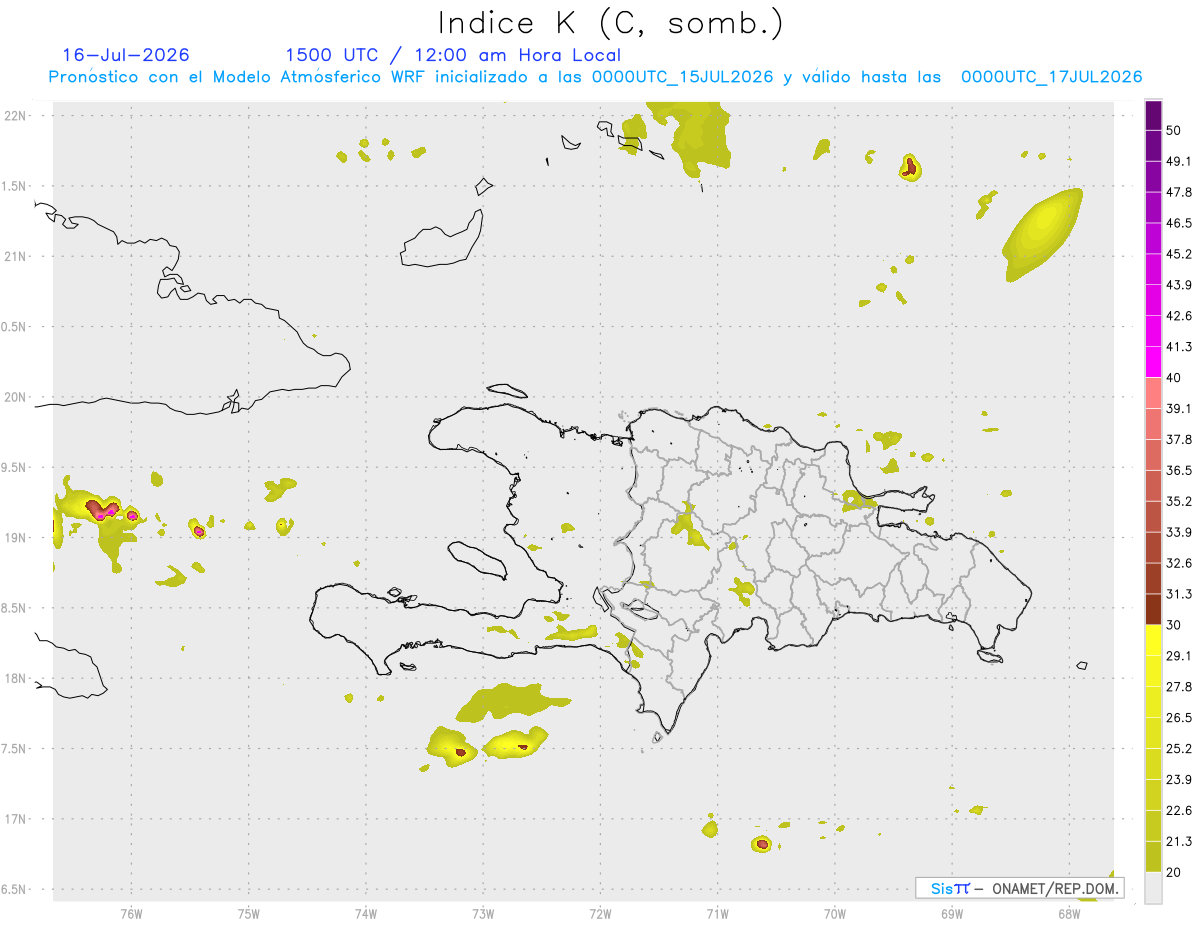Click the 76W longitude label
1200x927 pixels.
pos(131,913)
